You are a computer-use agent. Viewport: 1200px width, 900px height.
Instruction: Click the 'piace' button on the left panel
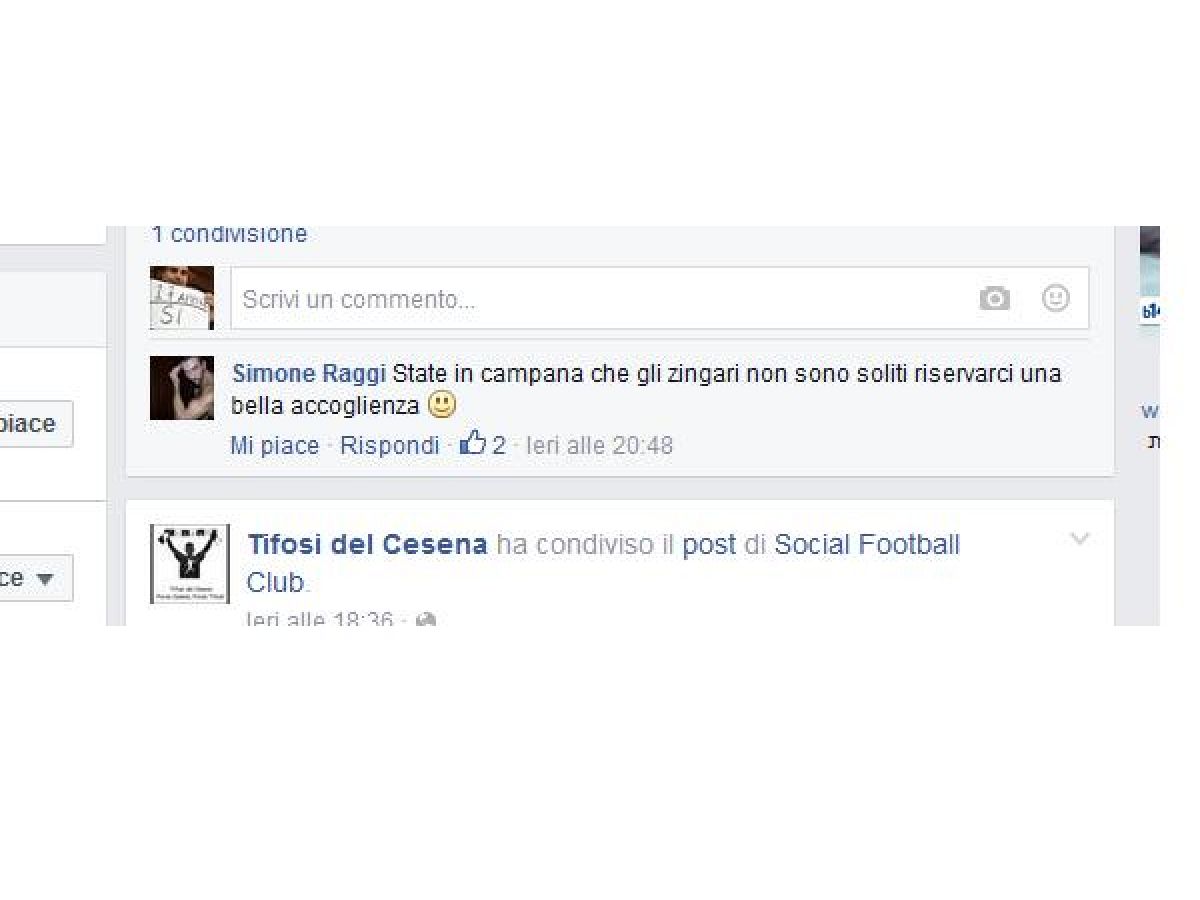[x=36, y=424]
